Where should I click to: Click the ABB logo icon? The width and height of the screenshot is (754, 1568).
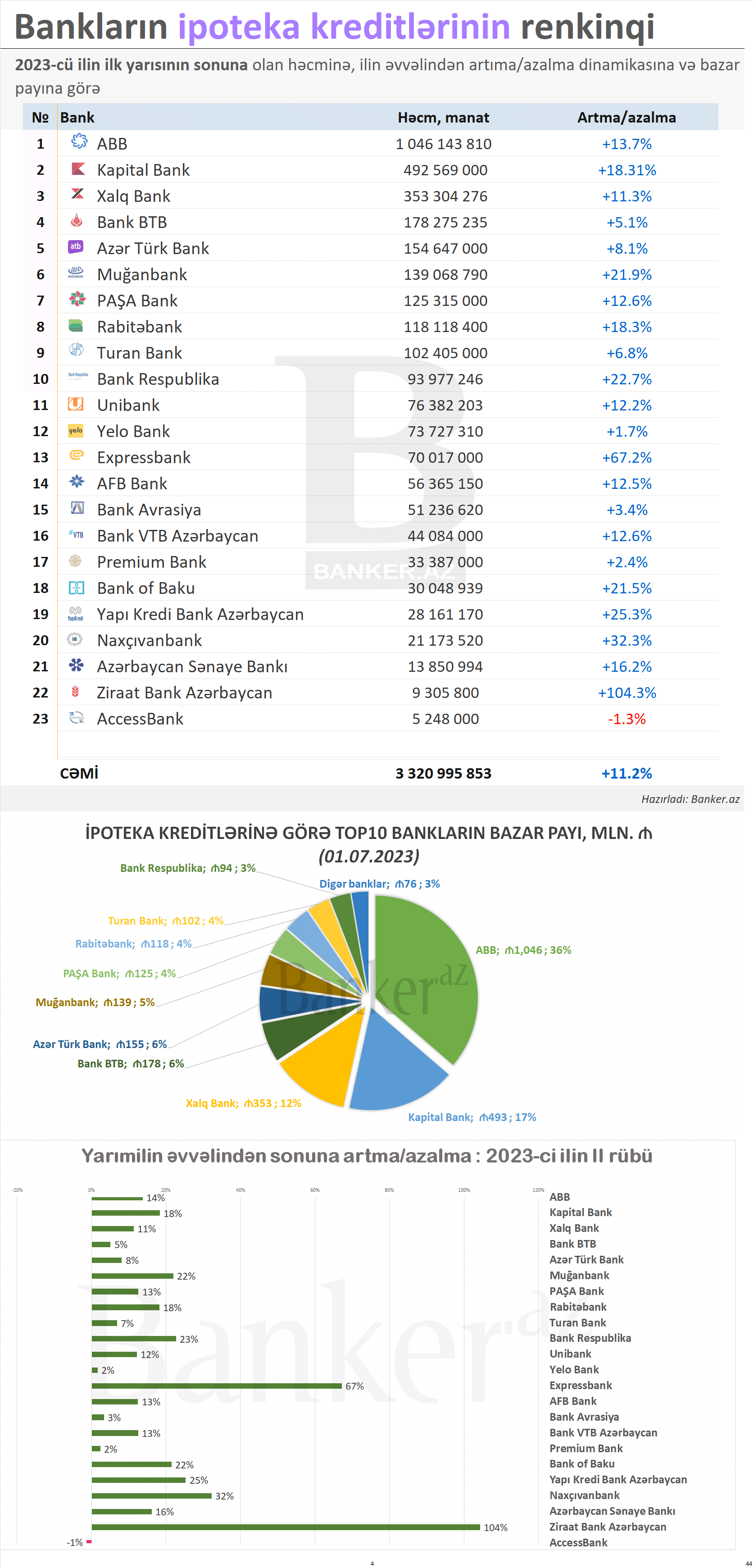[78, 142]
